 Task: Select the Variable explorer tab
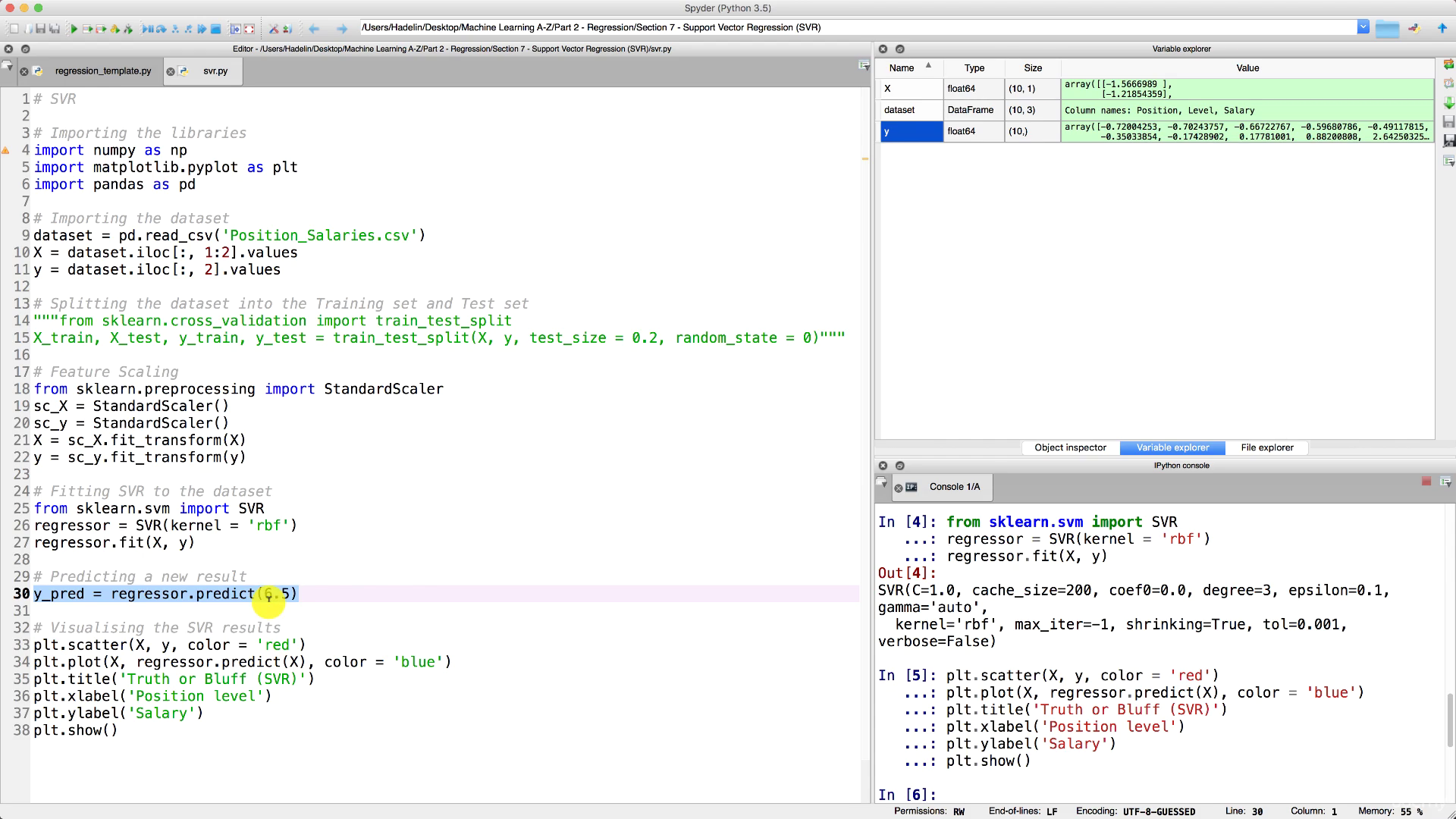1172,447
